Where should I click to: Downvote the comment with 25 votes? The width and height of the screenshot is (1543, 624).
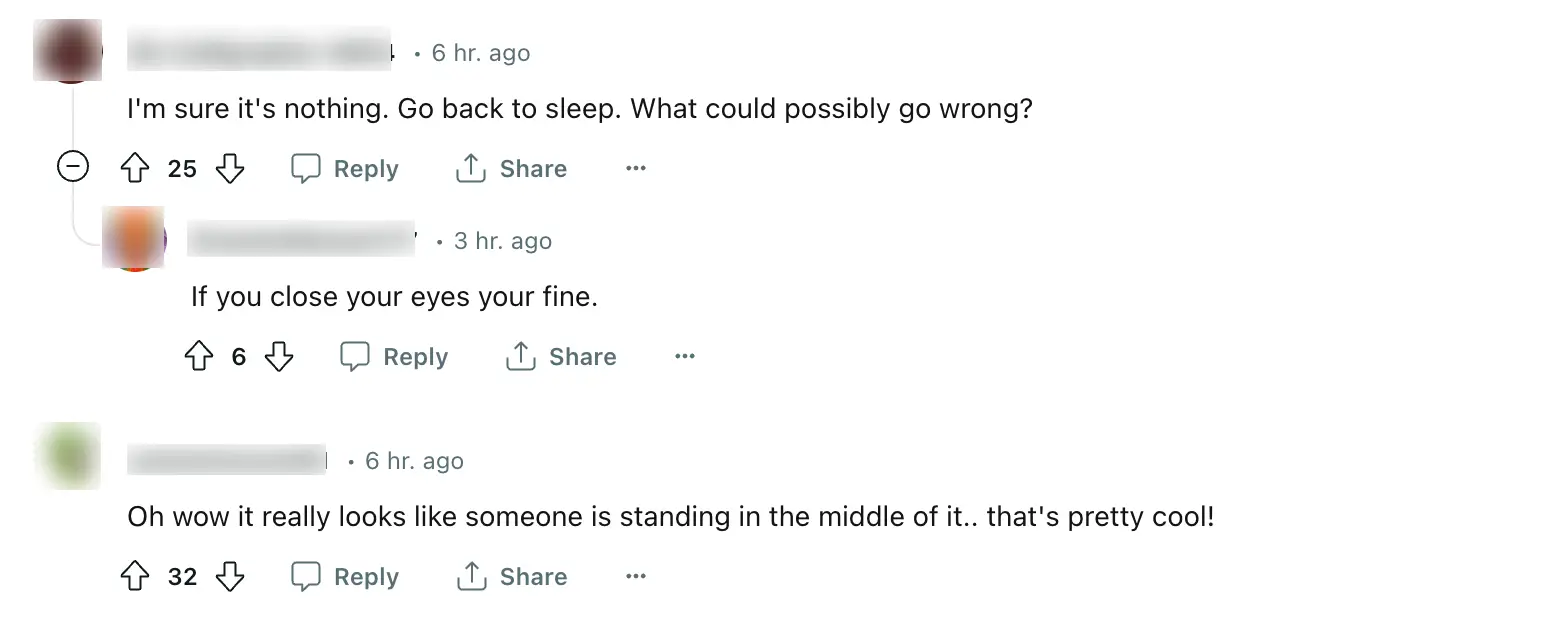click(231, 168)
